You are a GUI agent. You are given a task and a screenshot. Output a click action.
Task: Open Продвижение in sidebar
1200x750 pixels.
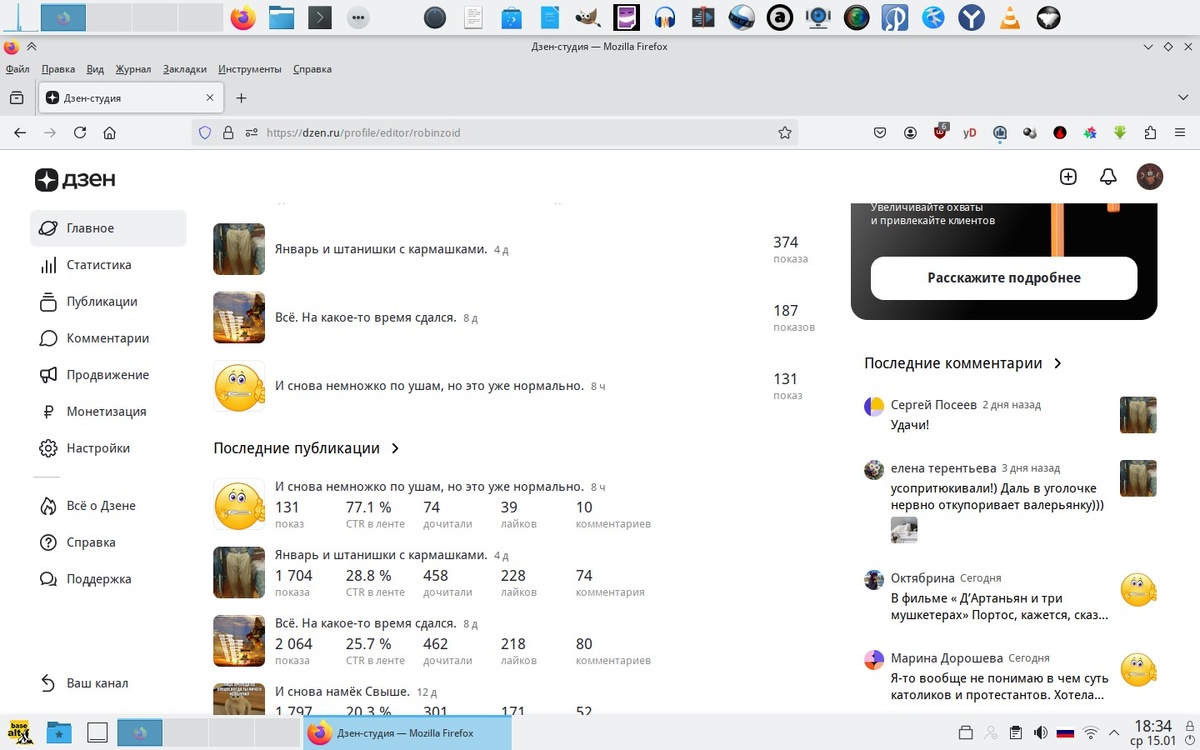(x=108, y=375)
